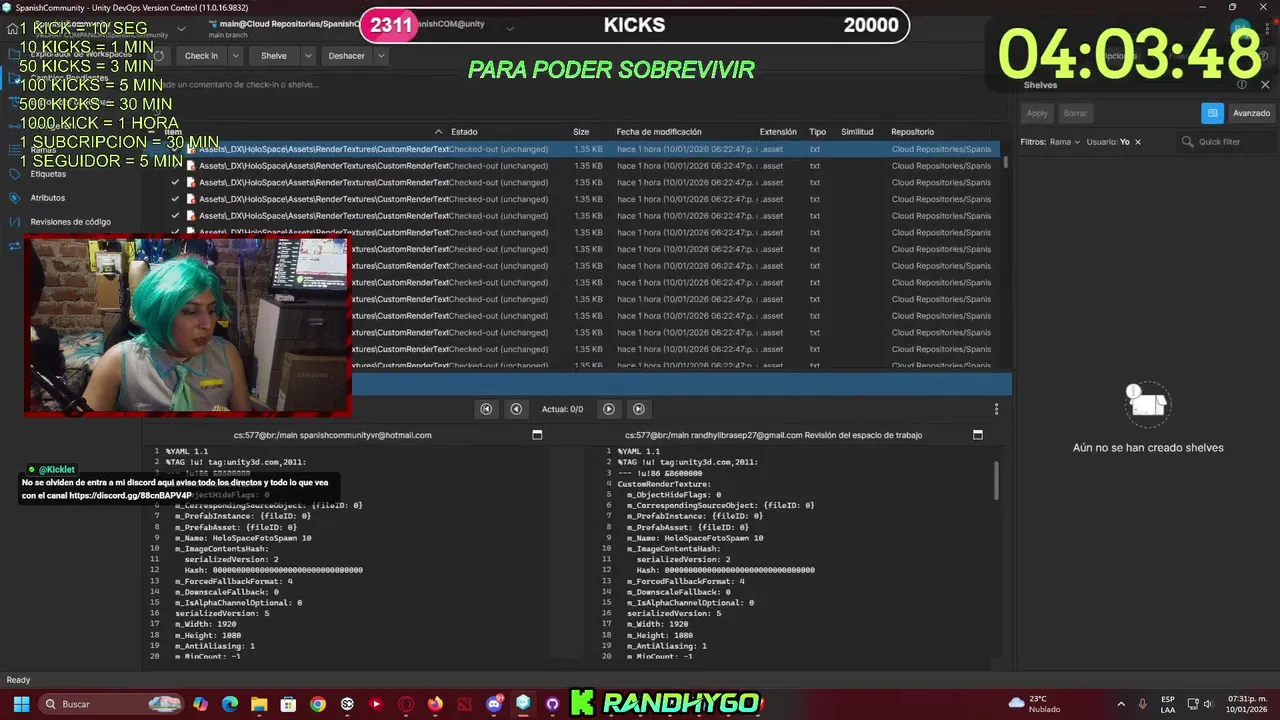Click the file list vertical scrollbar
Viewport: 1280px width, 720px height.
1004,160
